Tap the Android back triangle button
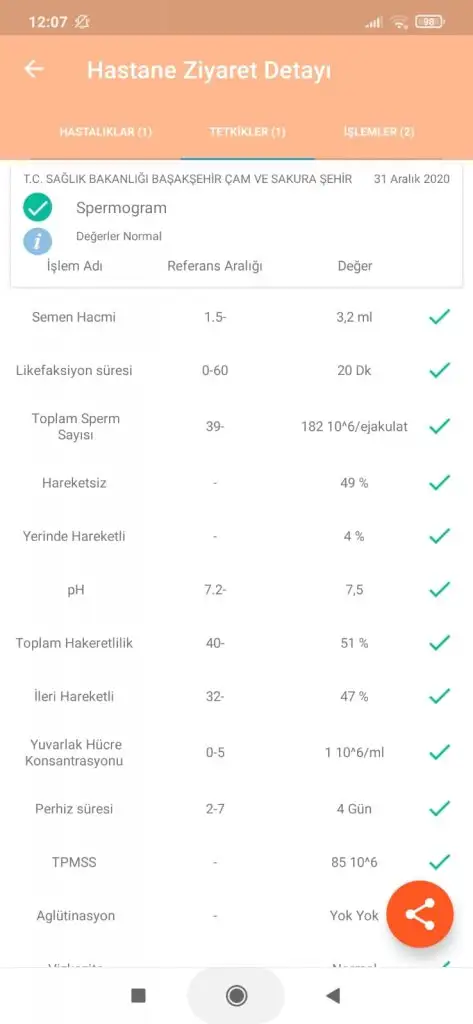Viewport: 473px width, 1024px height. 333,995
